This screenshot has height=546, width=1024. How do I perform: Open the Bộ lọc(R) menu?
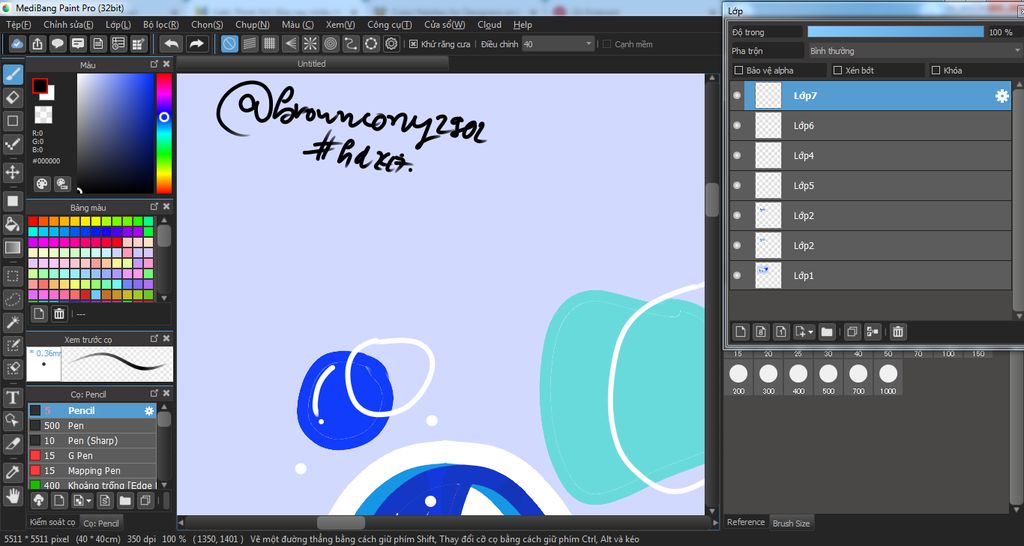click(x=161, y=24)
